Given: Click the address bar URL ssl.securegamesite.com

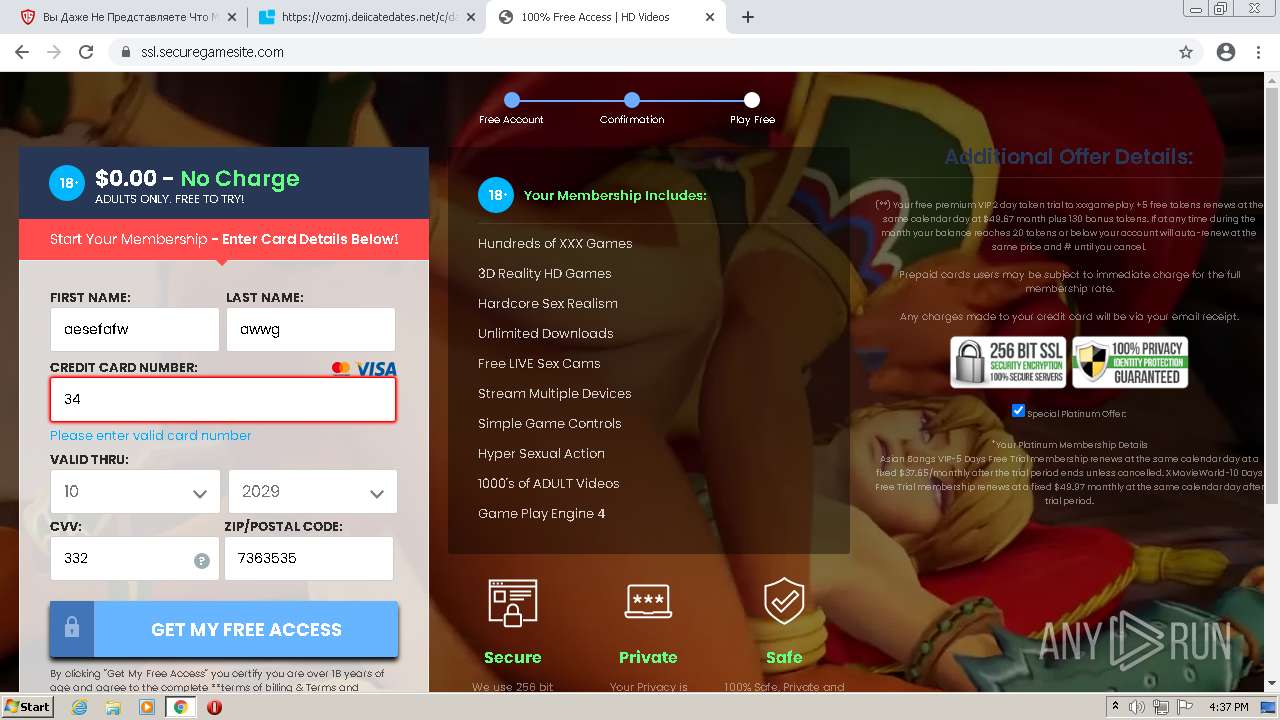Looking at the screenshot, I should tap(212, 52).
